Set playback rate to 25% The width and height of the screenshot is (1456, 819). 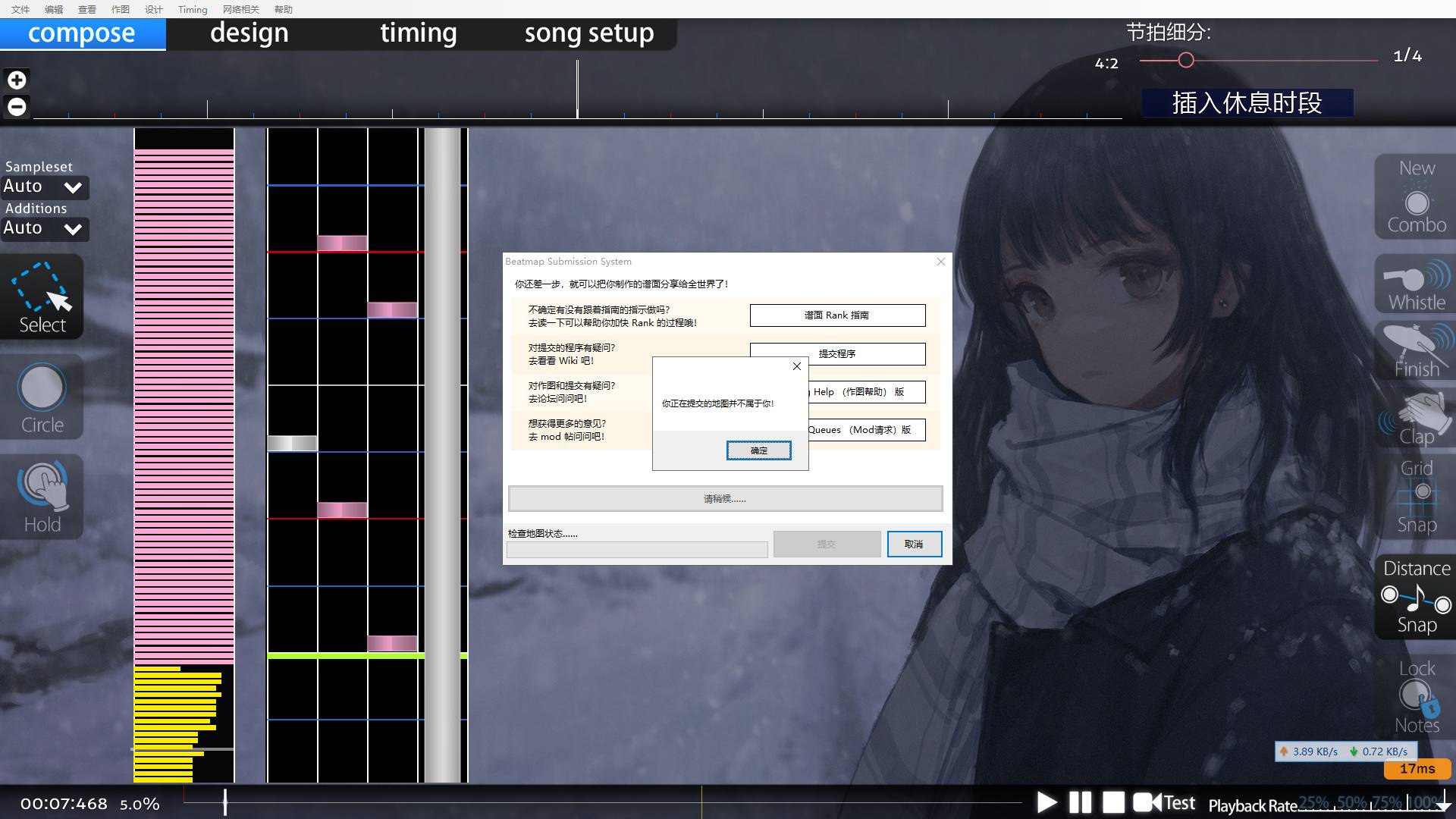click(x=1315, y=802)
